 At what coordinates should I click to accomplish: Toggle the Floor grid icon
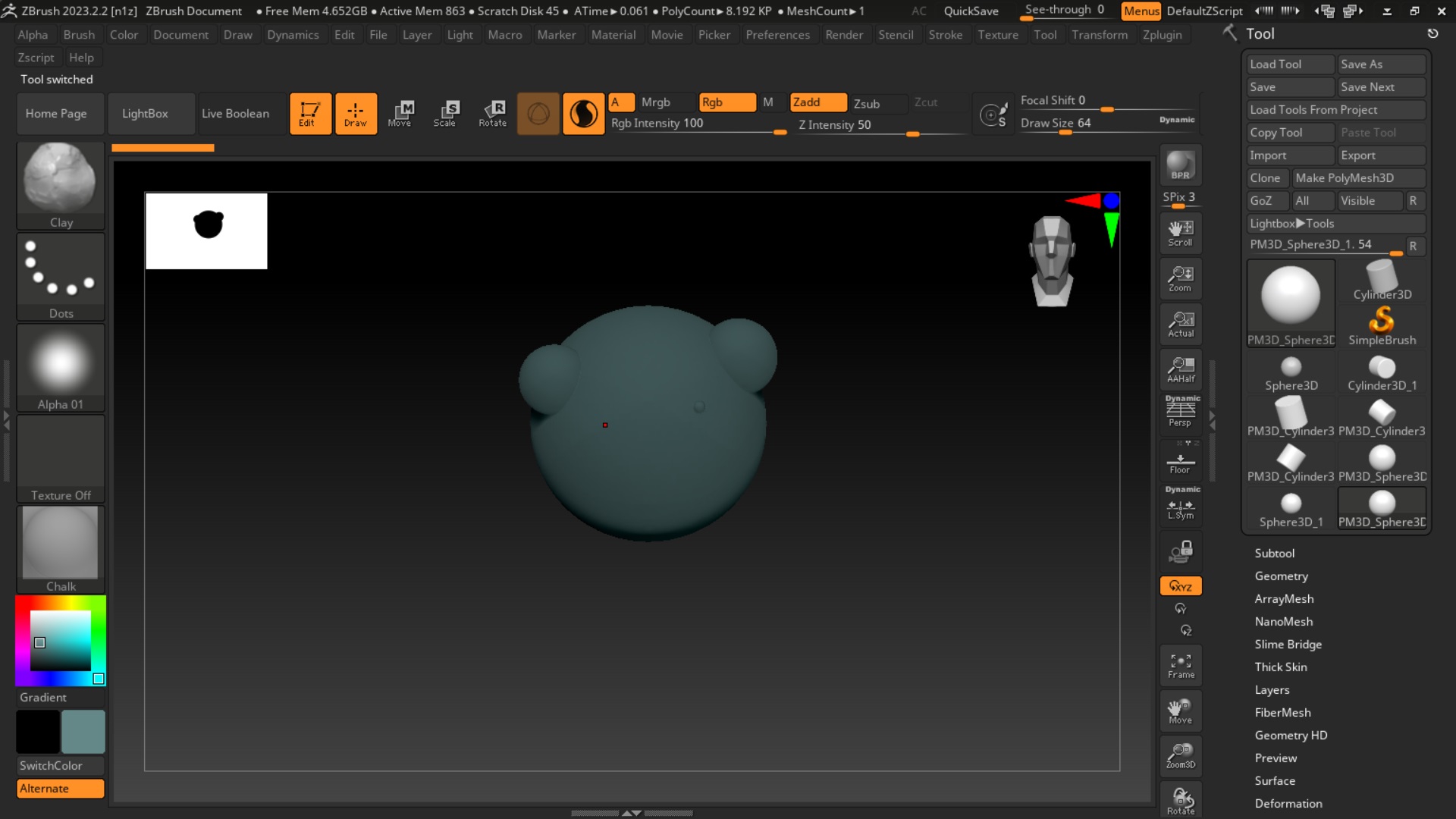1180,461
